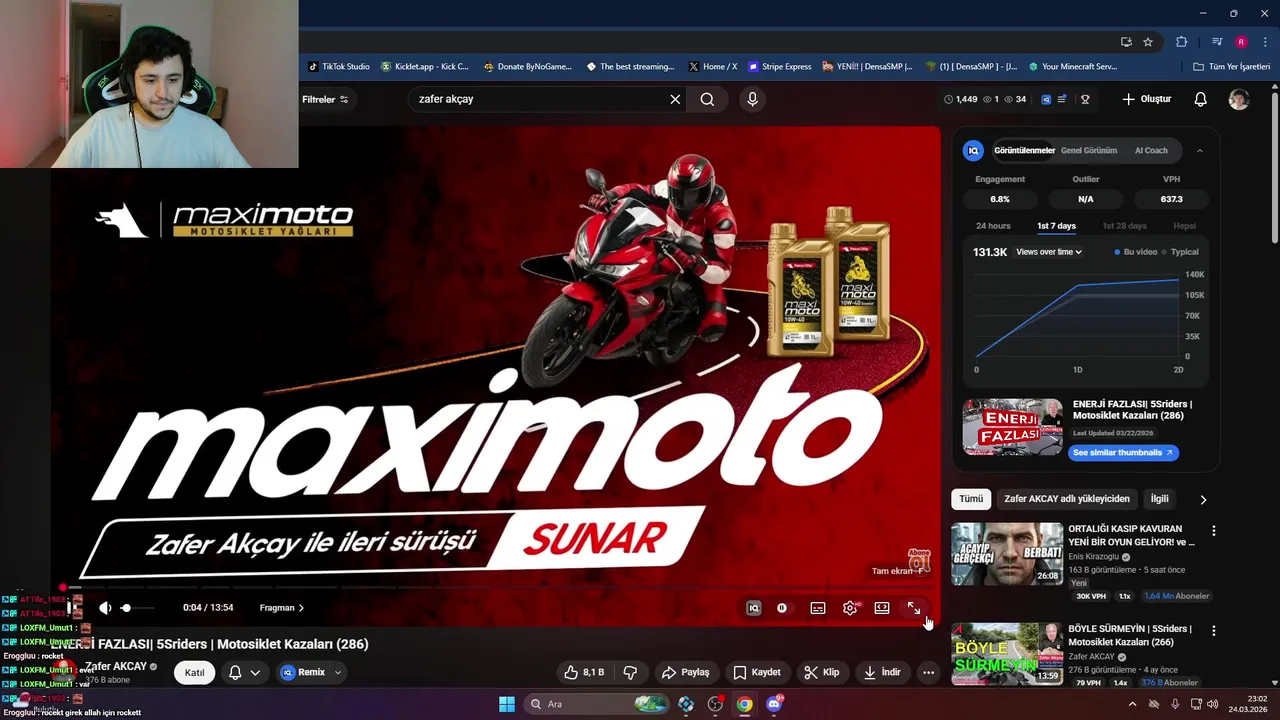Open the Zafer AKCAY channel name

(x=116, y=667)
